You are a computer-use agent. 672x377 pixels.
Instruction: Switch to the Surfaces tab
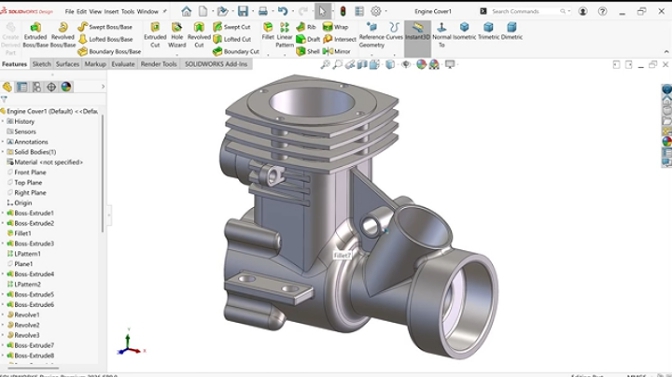pos(67,64)
